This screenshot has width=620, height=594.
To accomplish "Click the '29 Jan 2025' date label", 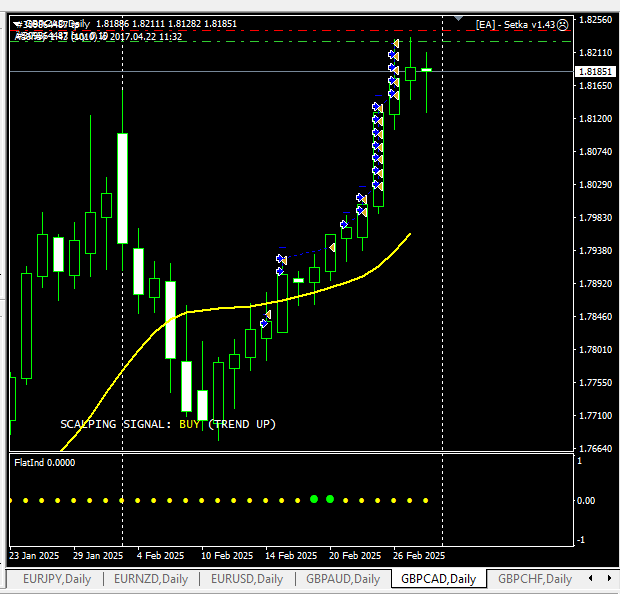I will [x=98, y=556].
